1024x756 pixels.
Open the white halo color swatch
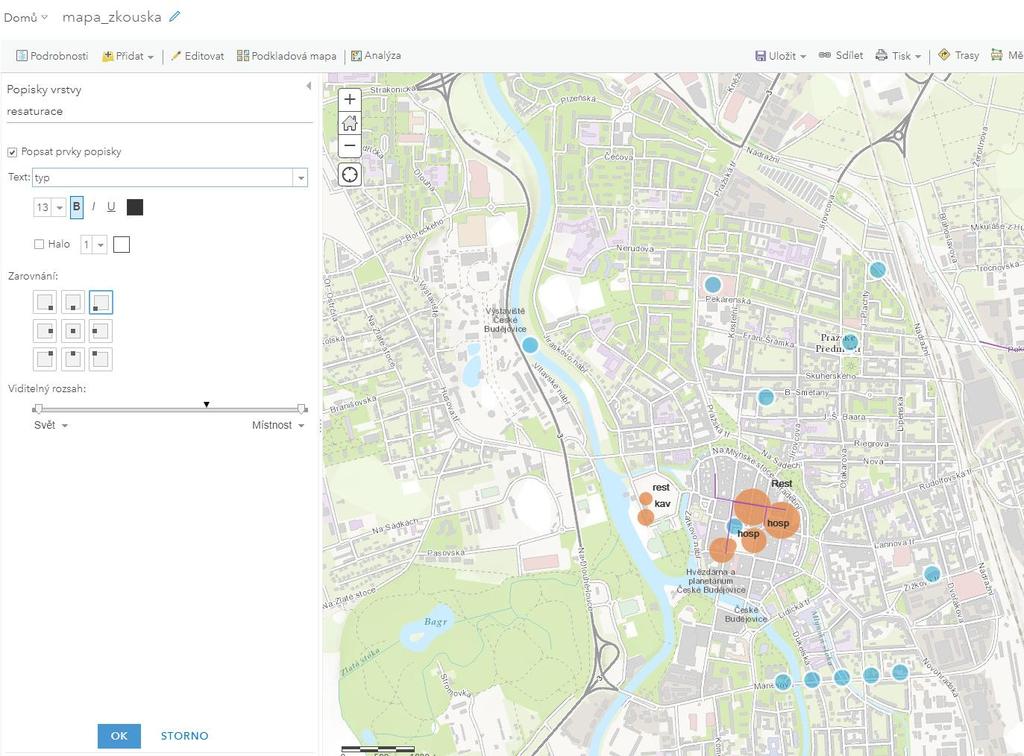click(x=121, y=245)
